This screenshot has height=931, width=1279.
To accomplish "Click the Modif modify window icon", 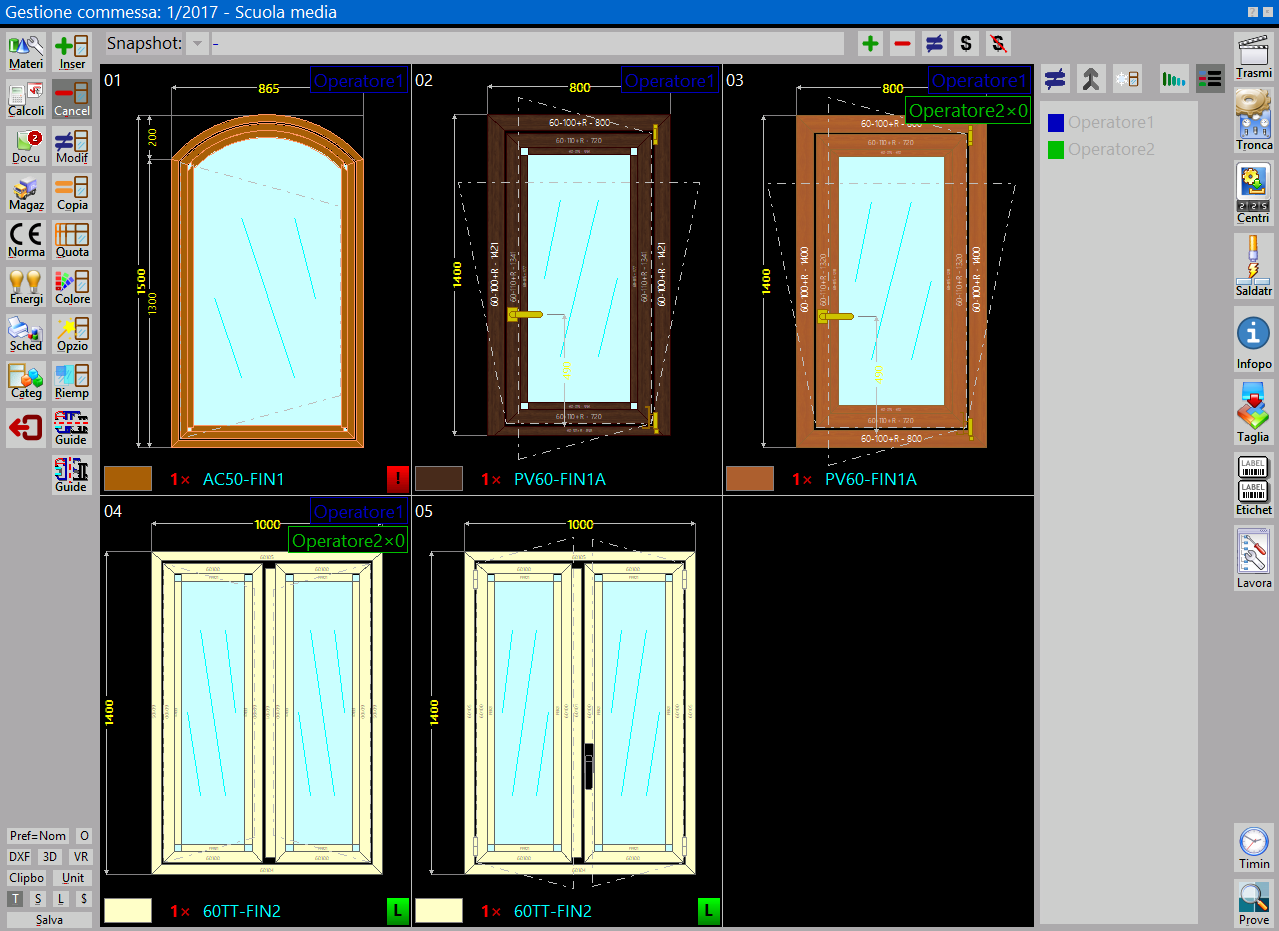I will point(72,146).
